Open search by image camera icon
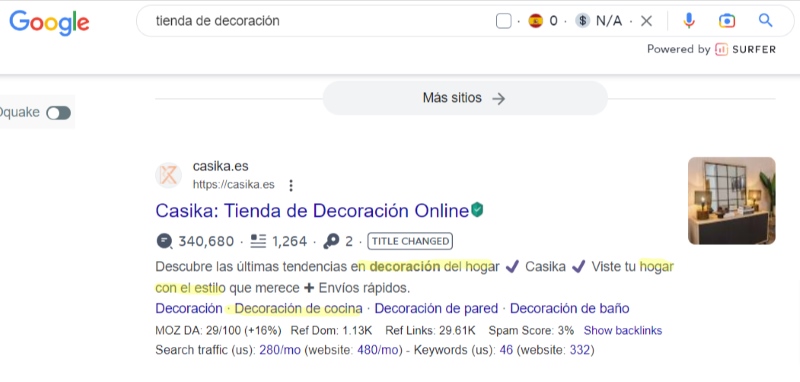This screenshot has height=382, width=800. [727, 21]
